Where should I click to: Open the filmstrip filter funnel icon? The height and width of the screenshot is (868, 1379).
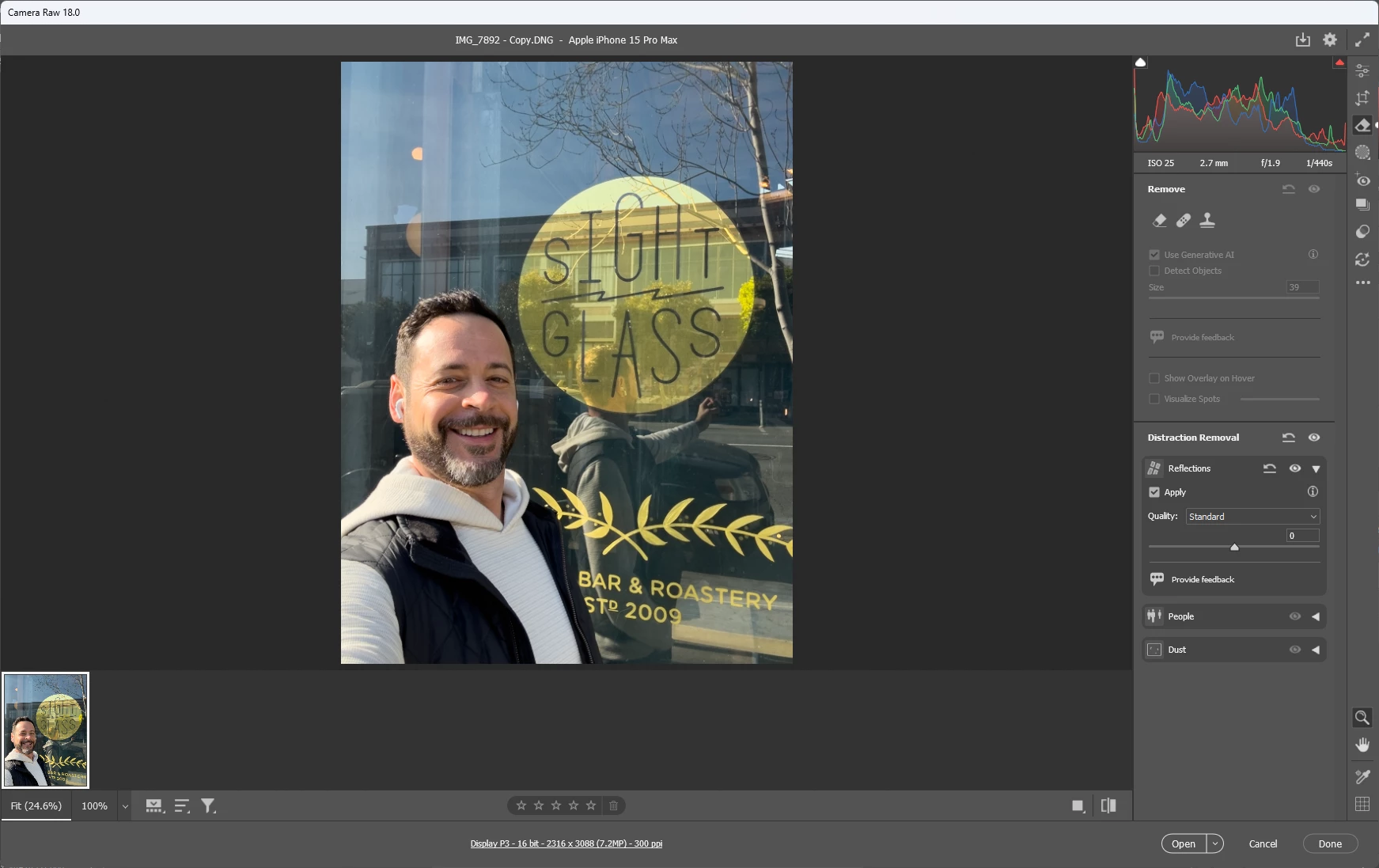[x=208, y=805]
